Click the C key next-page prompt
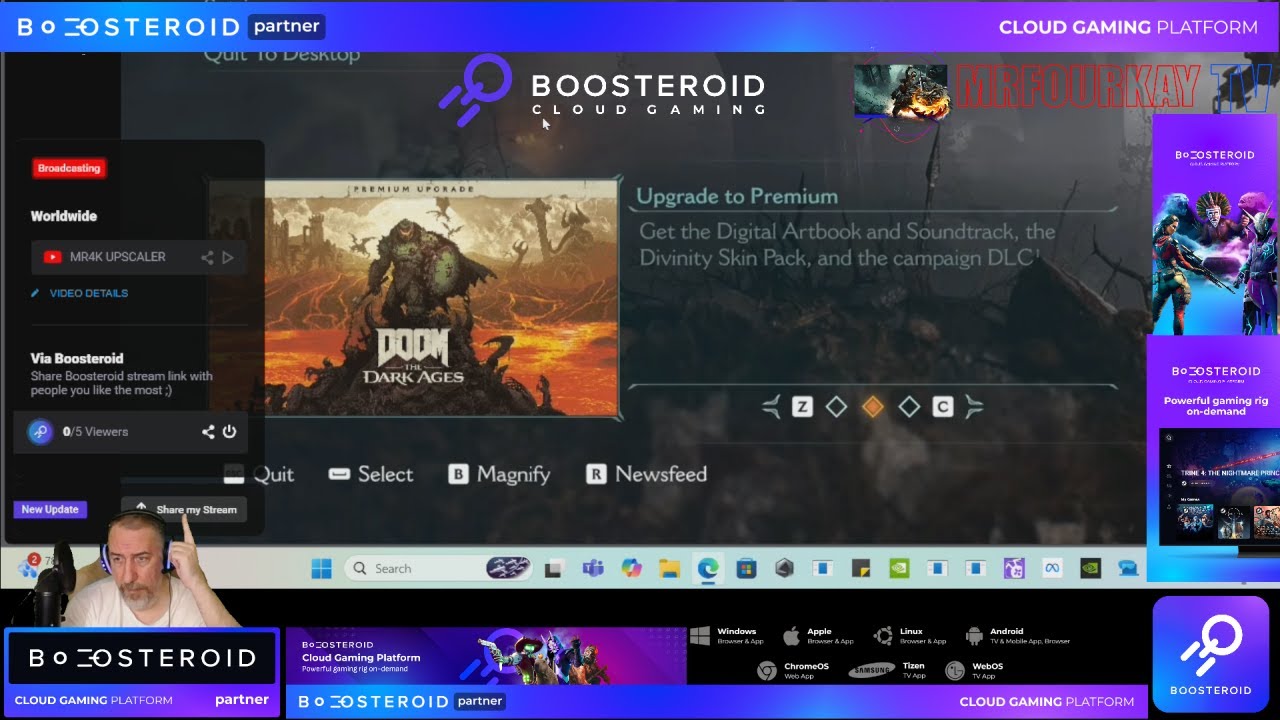 pos(942,407)
